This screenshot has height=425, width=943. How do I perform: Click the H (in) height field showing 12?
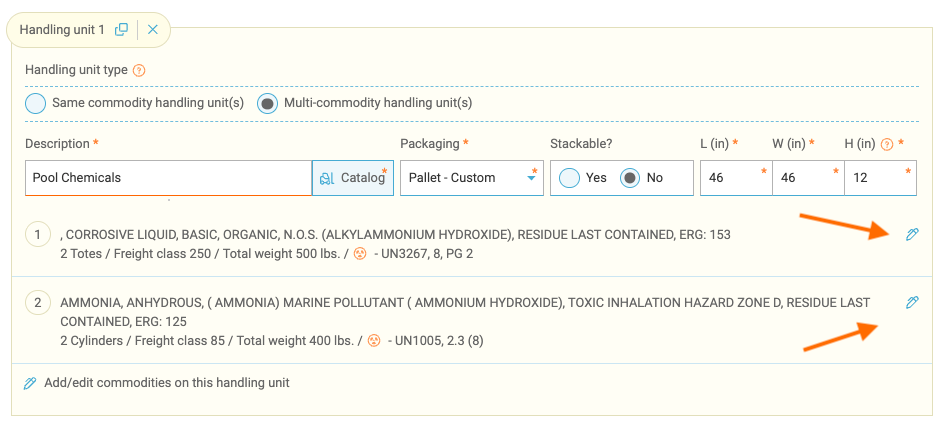tap(880, 178)
